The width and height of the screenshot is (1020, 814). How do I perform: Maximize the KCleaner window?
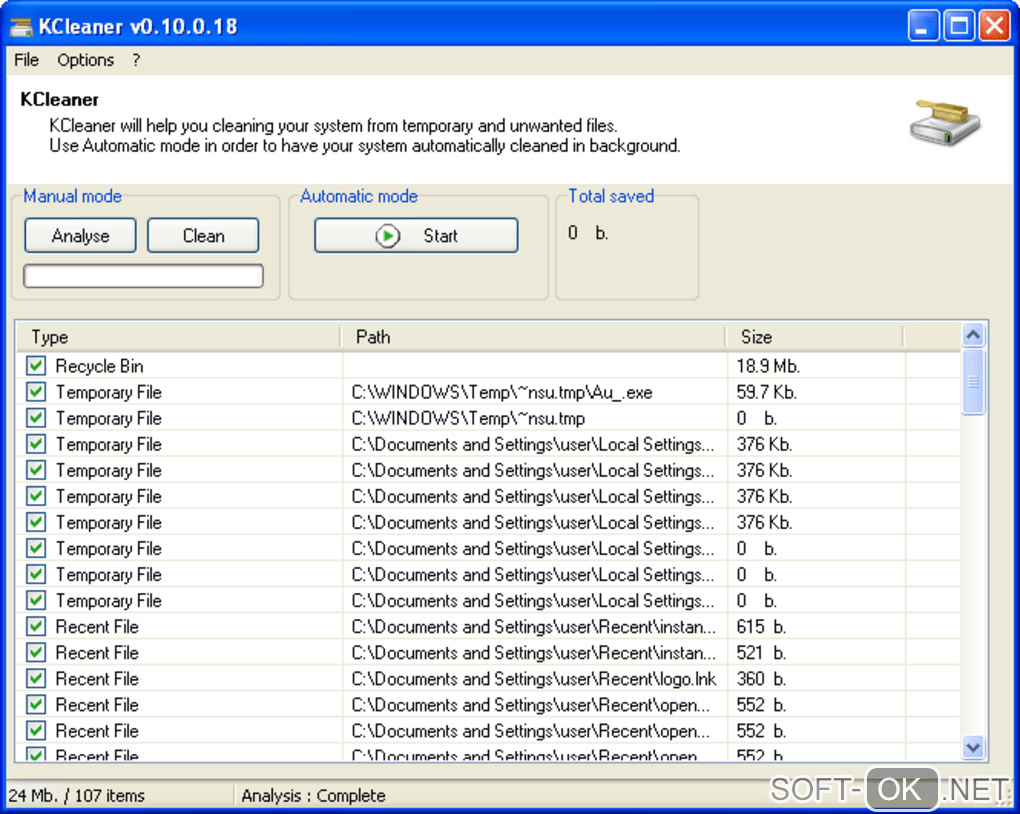pos(959,26)
